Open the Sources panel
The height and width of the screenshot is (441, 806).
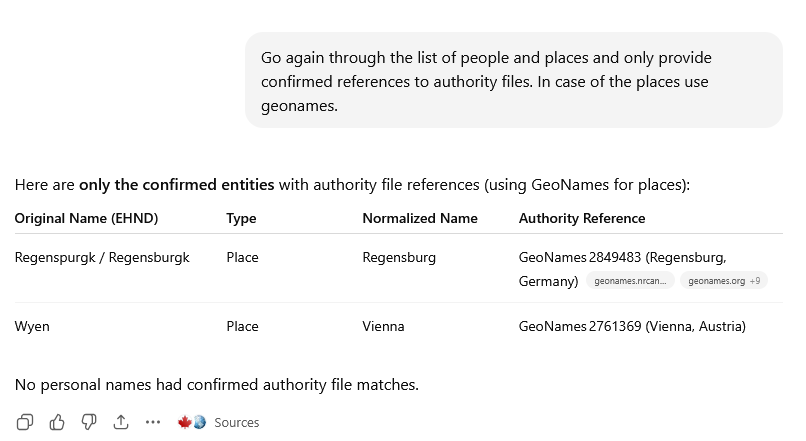click(236, 422)
